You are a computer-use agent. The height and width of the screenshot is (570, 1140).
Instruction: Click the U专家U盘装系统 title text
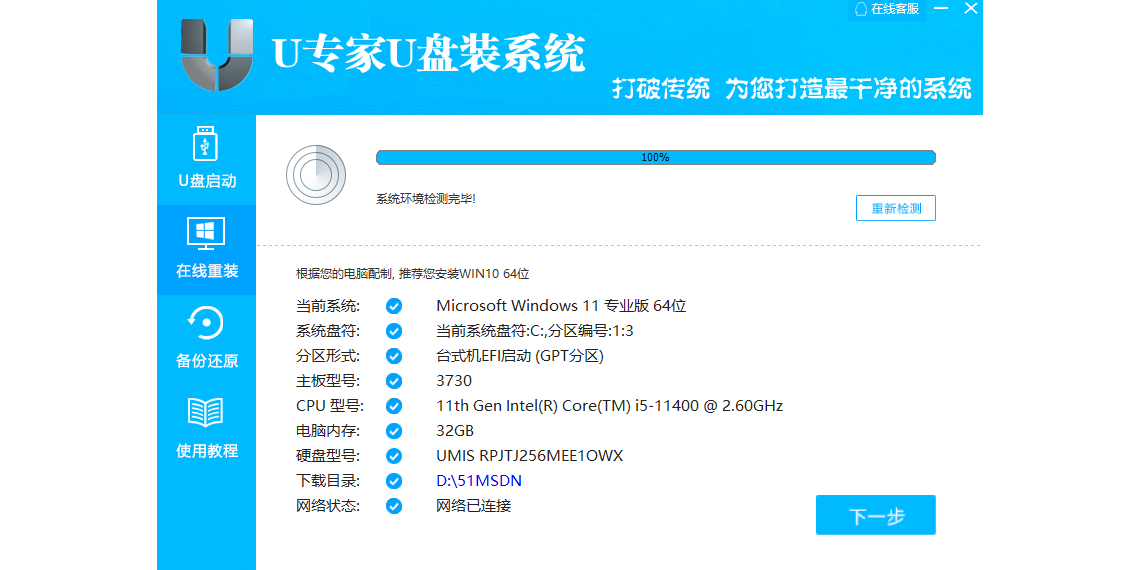click(429, 53)
